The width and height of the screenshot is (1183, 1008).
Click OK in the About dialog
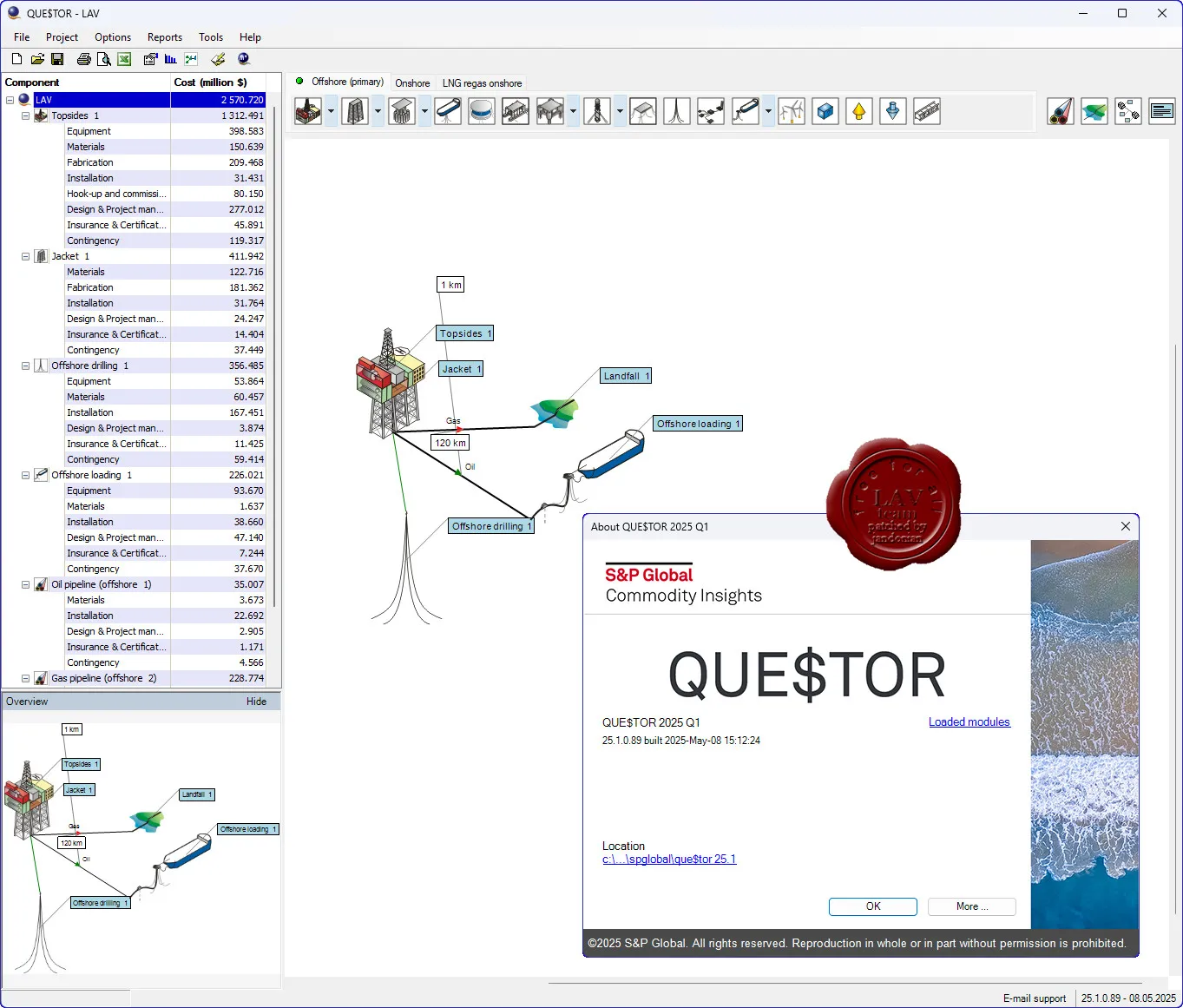click(873, 906)
